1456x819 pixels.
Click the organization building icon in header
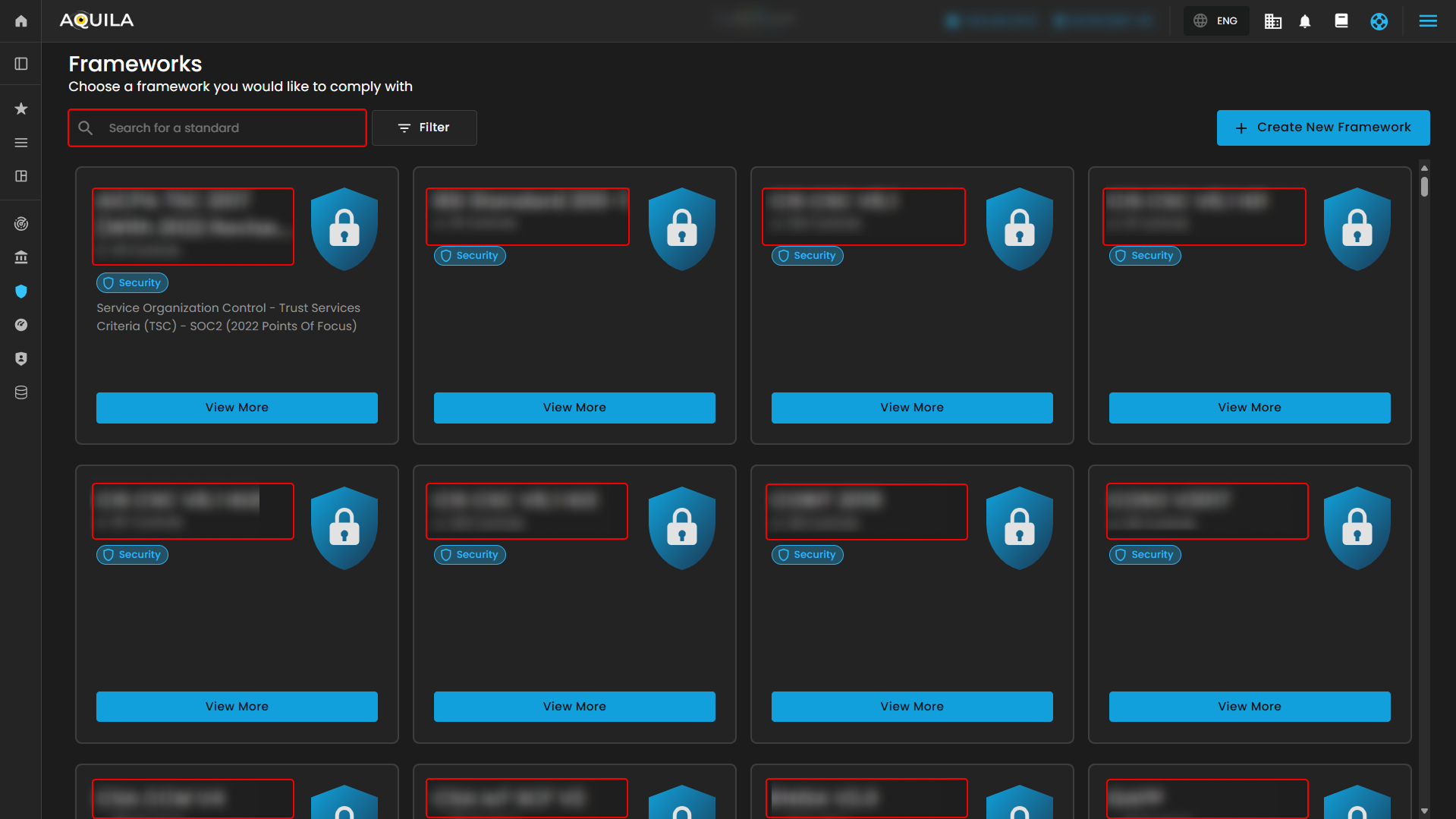click(1272, 21)
